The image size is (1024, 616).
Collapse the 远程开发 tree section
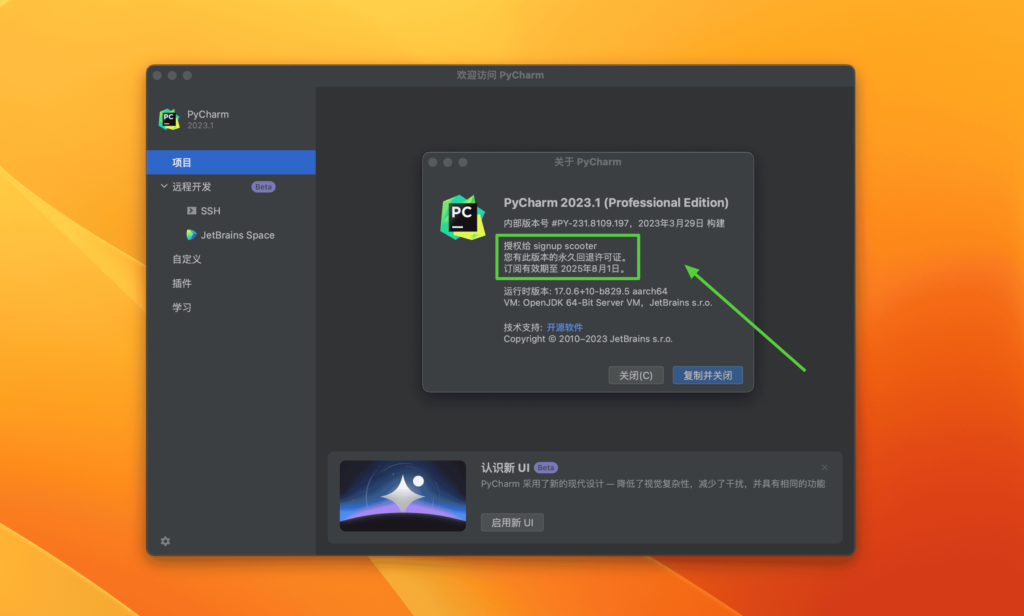[x=163, y=186]
